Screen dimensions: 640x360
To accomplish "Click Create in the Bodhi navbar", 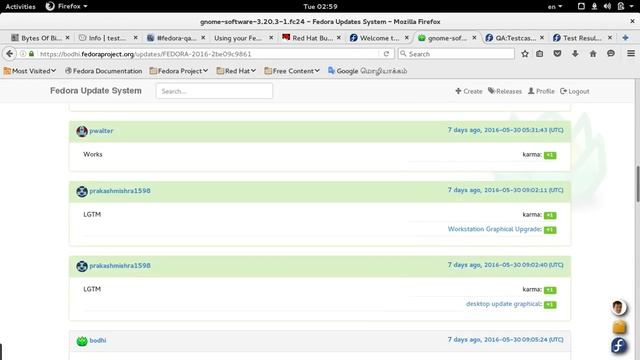I will pyautogui.click(x=469, y=91).
